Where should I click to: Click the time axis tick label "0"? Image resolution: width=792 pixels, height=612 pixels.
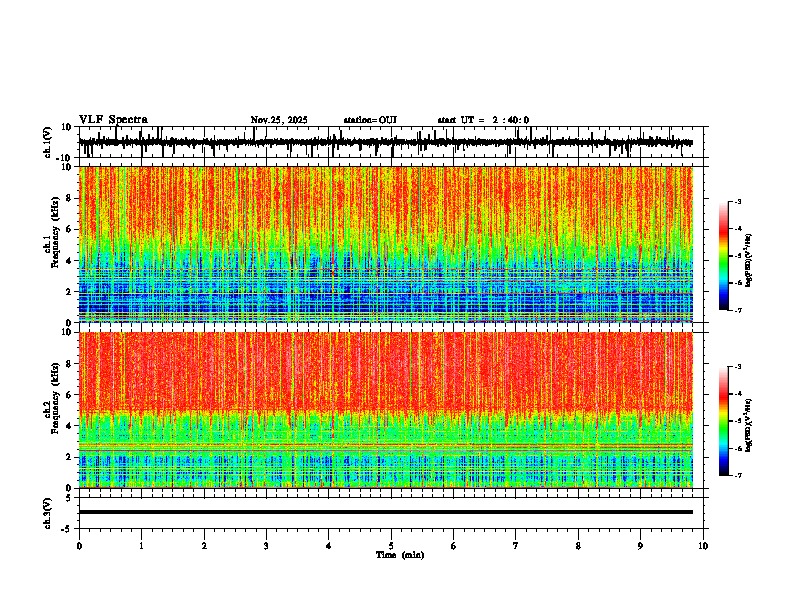pos(79,546)
